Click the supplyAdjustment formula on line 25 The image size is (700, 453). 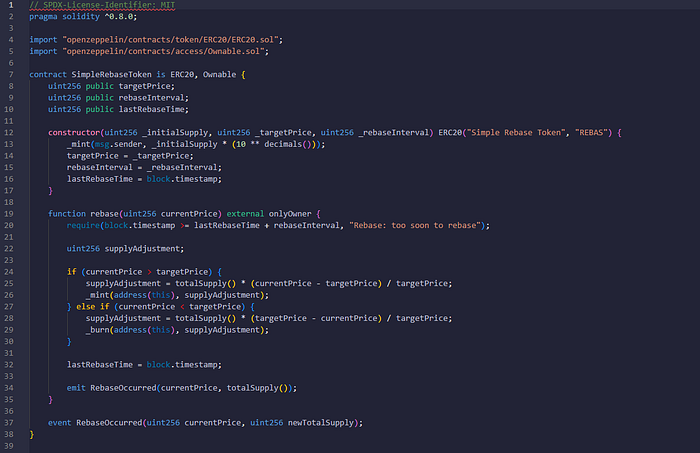(x=269, y=283)
